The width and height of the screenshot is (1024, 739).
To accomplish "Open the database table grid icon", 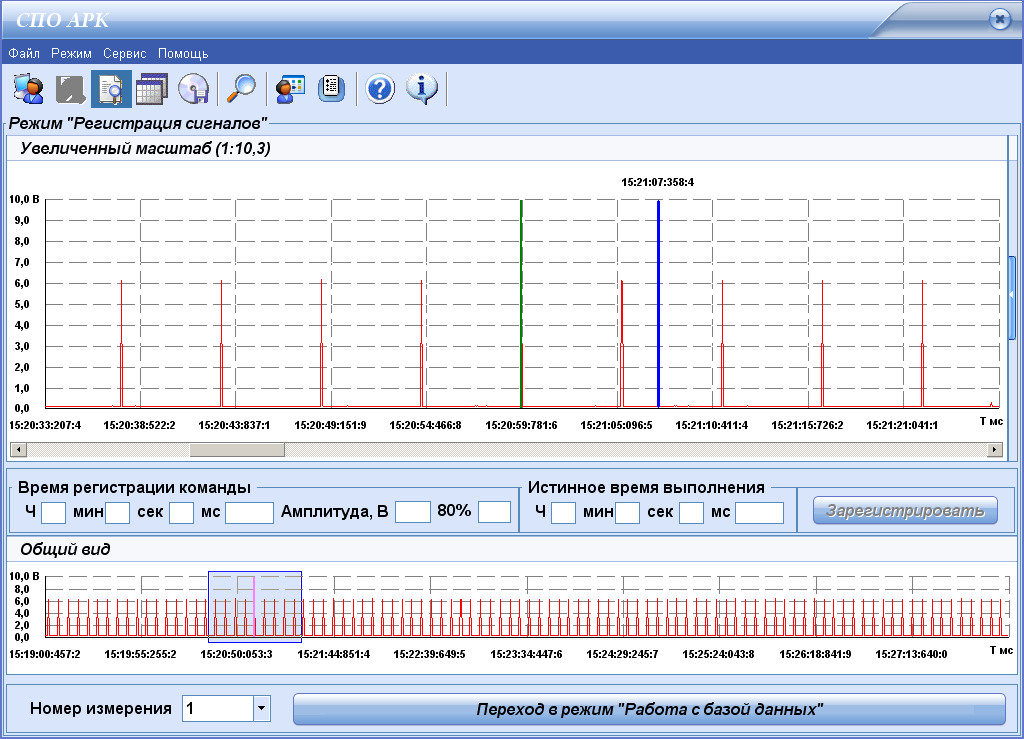I will point(151,89).
